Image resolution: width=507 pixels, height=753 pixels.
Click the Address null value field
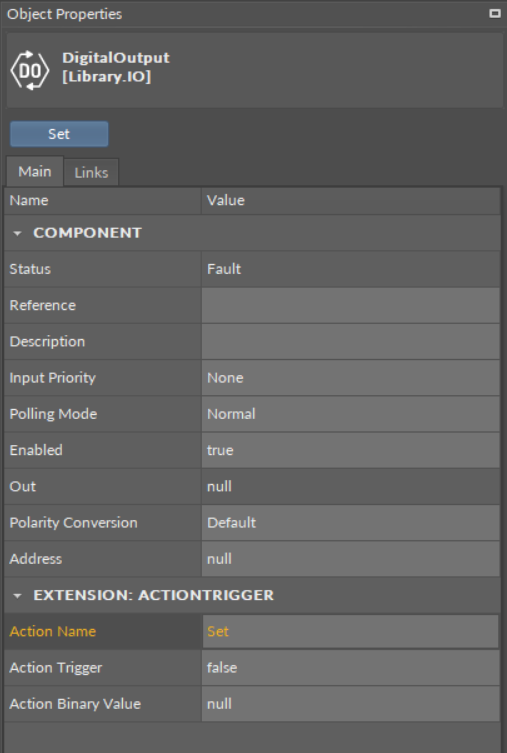click(350, 559)
